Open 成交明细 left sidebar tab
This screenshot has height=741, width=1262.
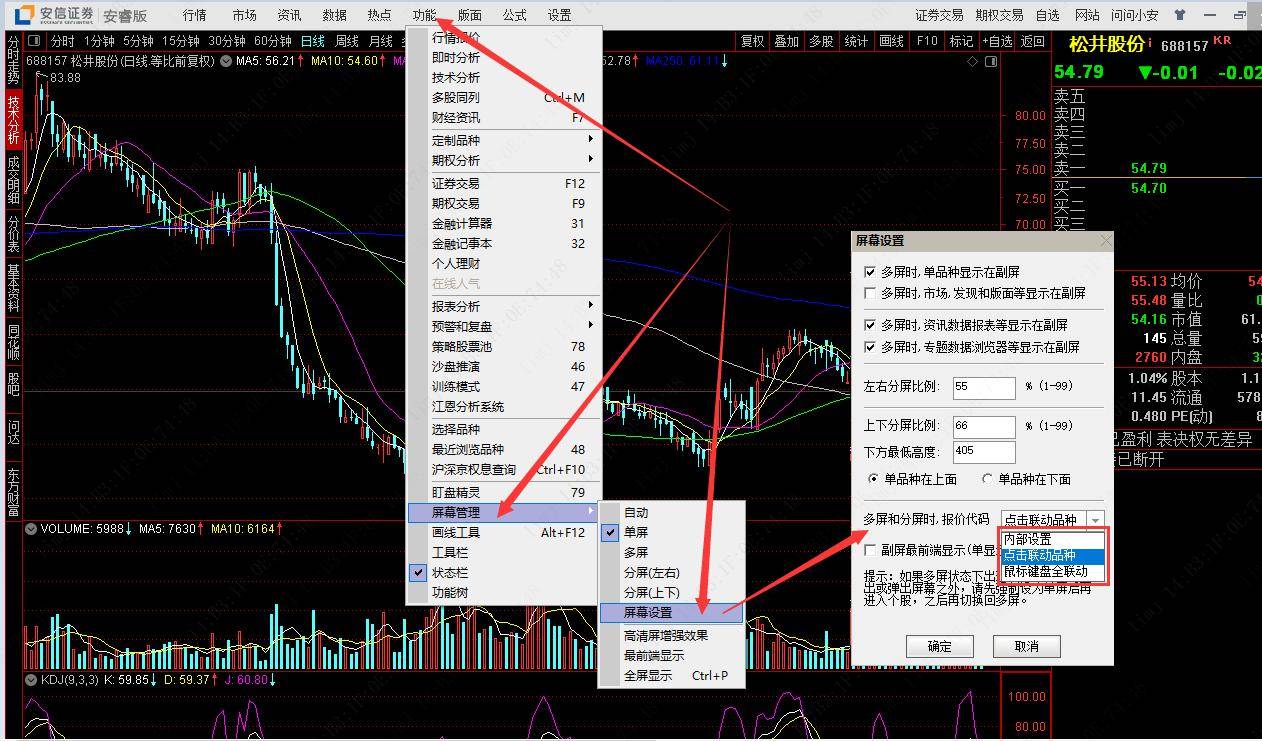(x=13, y=179)
